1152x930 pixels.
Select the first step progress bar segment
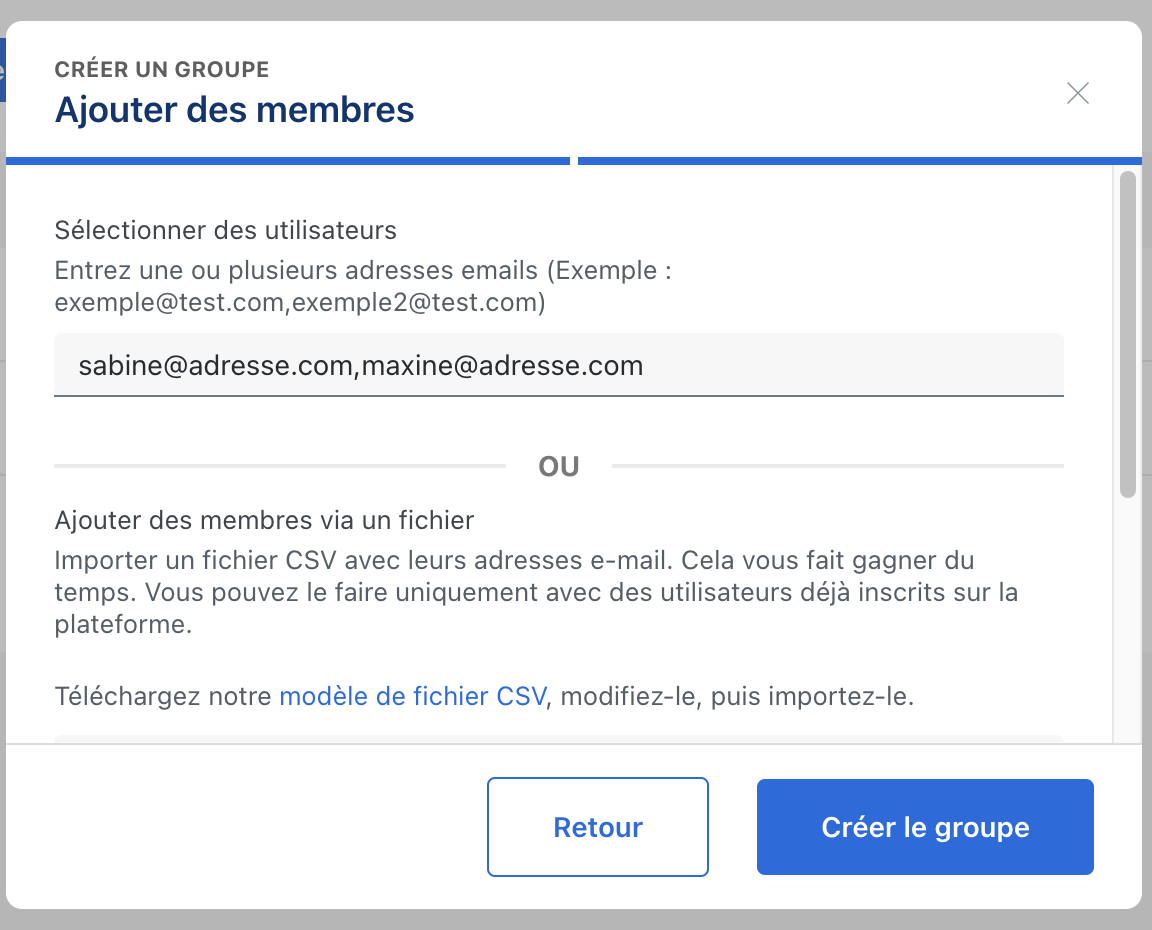click(288, 160)
